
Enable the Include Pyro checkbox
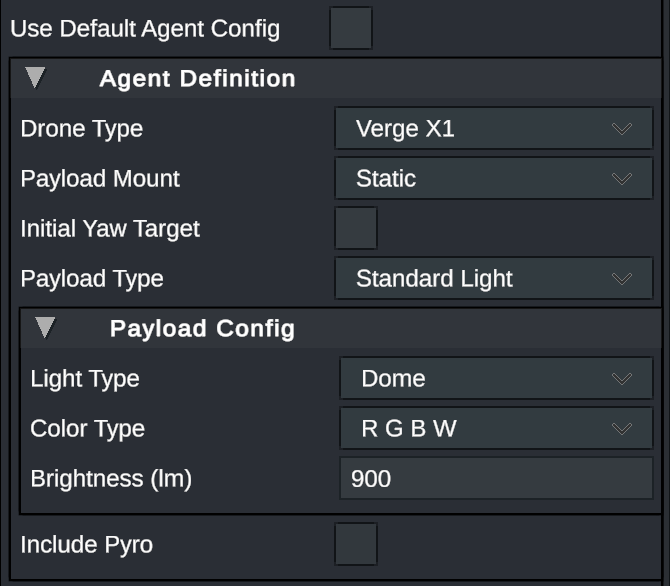click(356, 544)
